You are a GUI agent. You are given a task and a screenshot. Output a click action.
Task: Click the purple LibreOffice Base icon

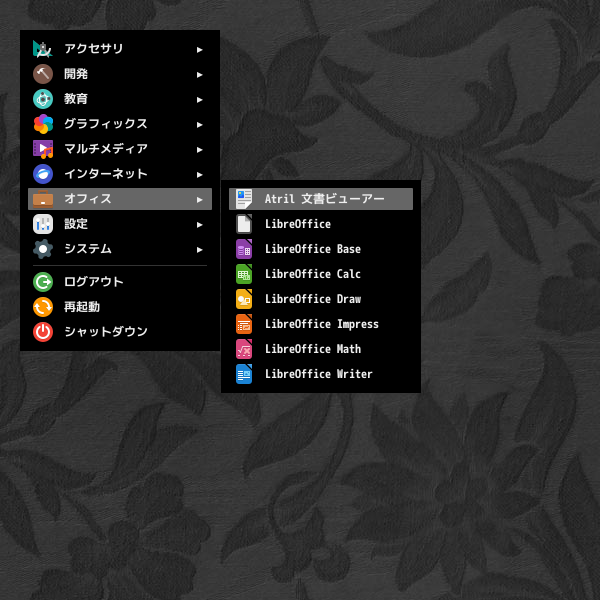click(244, 249)
